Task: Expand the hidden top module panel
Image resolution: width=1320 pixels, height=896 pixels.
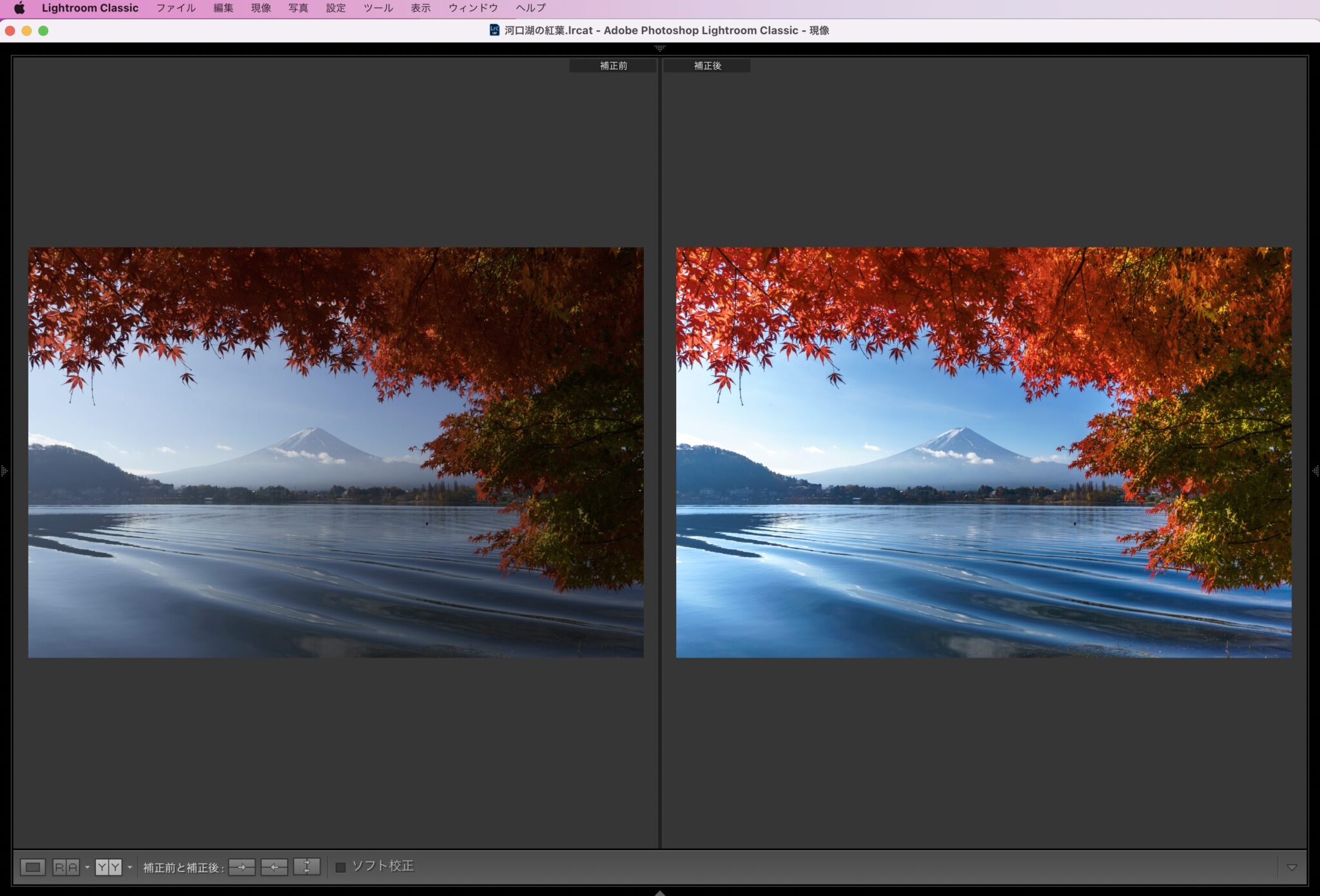Action: click(659, 48)
